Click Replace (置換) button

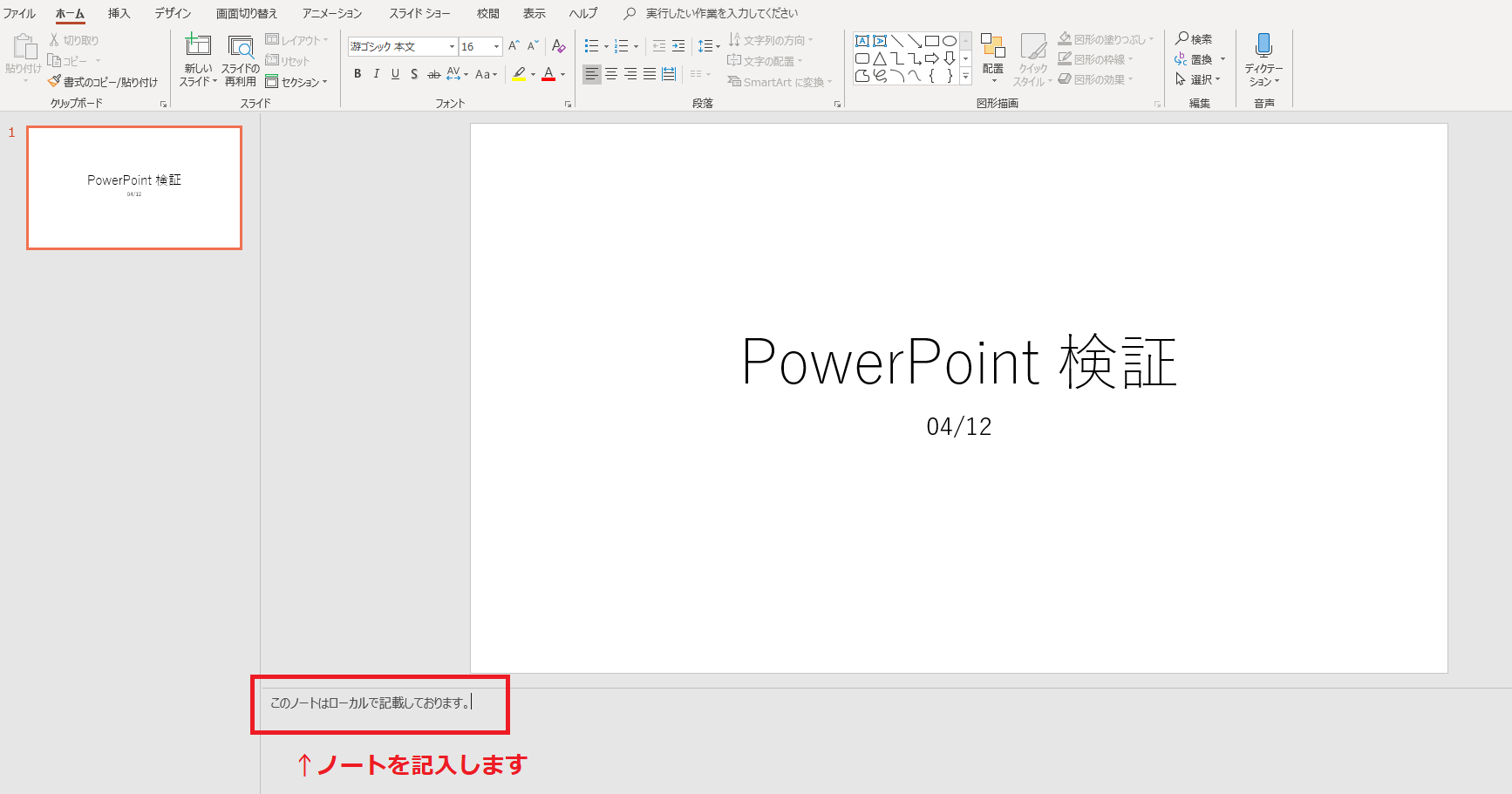point(1194,59)
